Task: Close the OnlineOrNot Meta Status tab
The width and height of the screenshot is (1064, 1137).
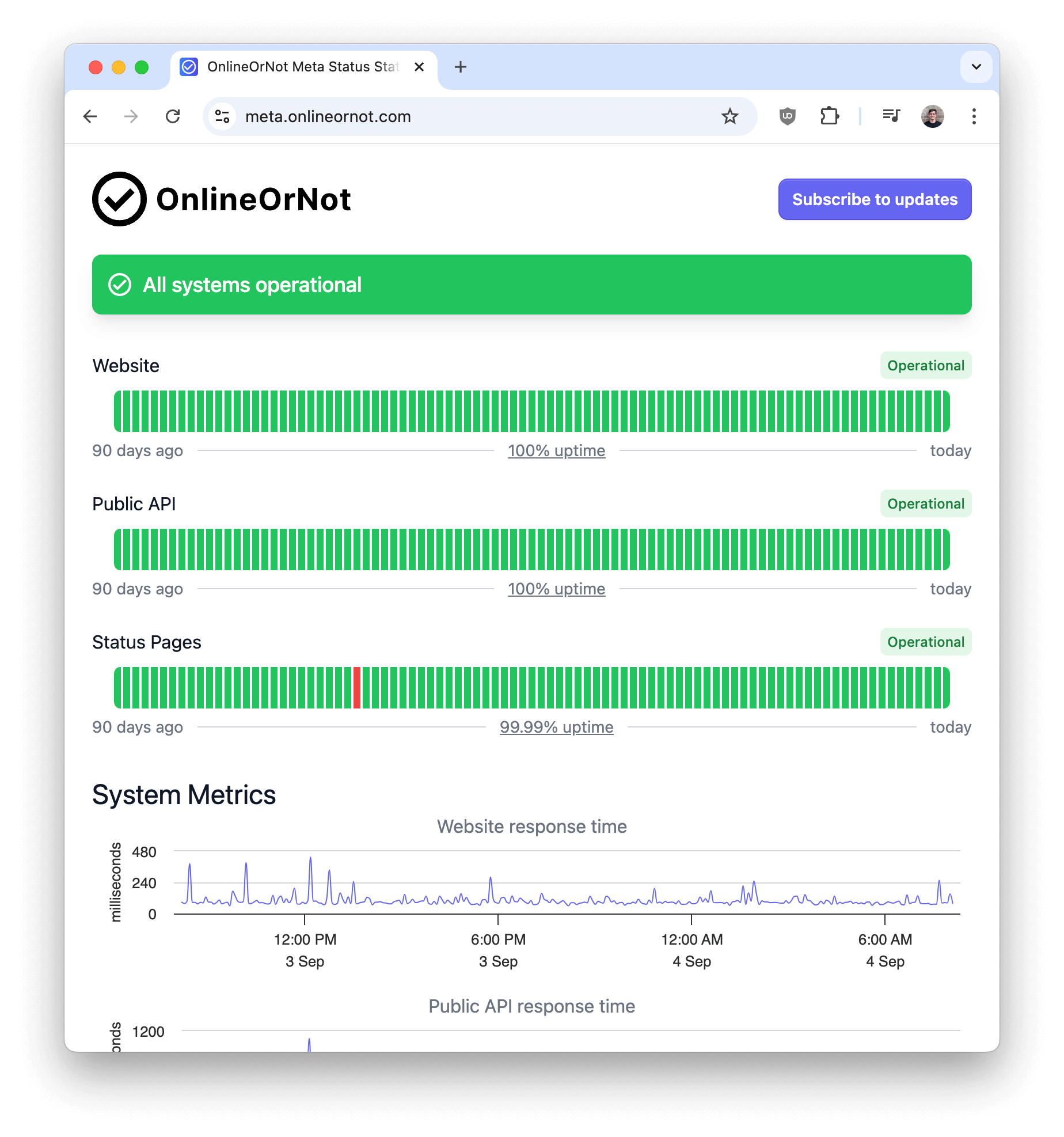Action: pos(419,67)
